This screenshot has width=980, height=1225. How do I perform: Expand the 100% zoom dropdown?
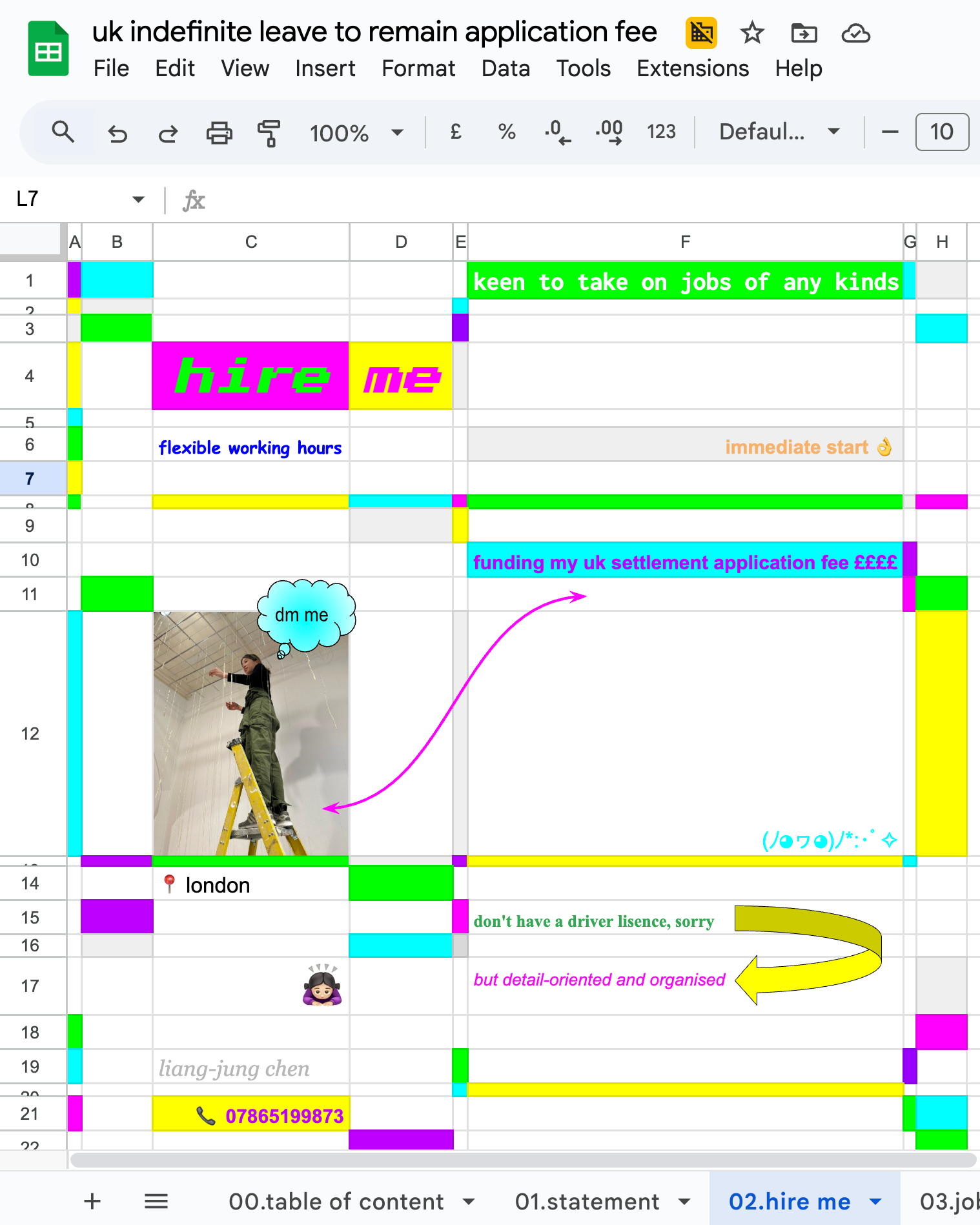coord(356,133)
